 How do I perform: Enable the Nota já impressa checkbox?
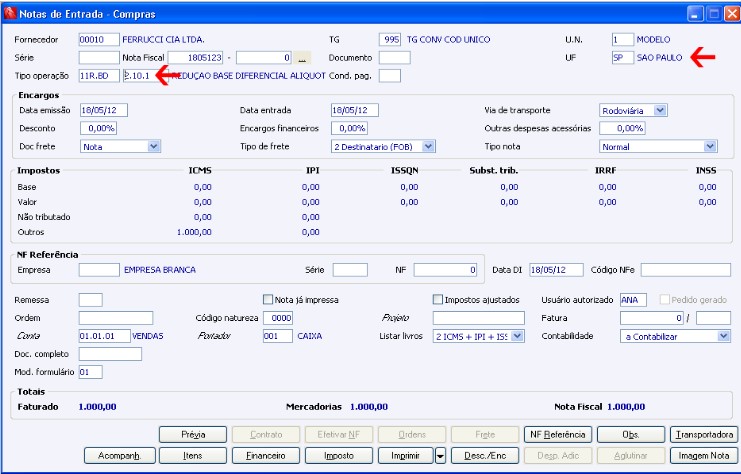coord(268,300)
